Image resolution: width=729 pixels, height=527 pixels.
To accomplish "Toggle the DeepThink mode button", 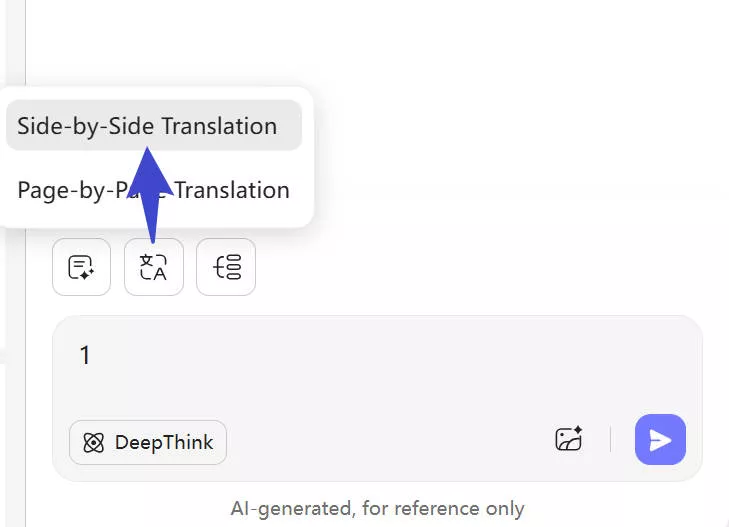I will pyautogui.click(x=148, y=442).
